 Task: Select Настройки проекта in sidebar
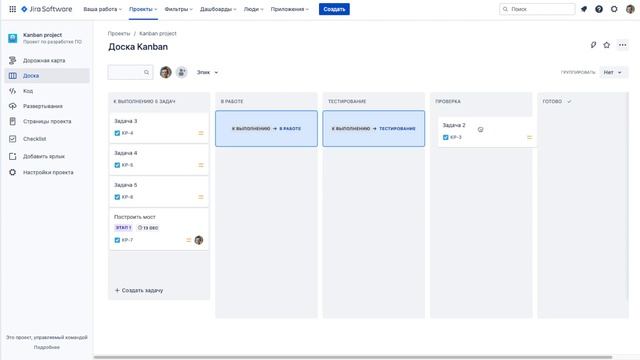[48, 172]
